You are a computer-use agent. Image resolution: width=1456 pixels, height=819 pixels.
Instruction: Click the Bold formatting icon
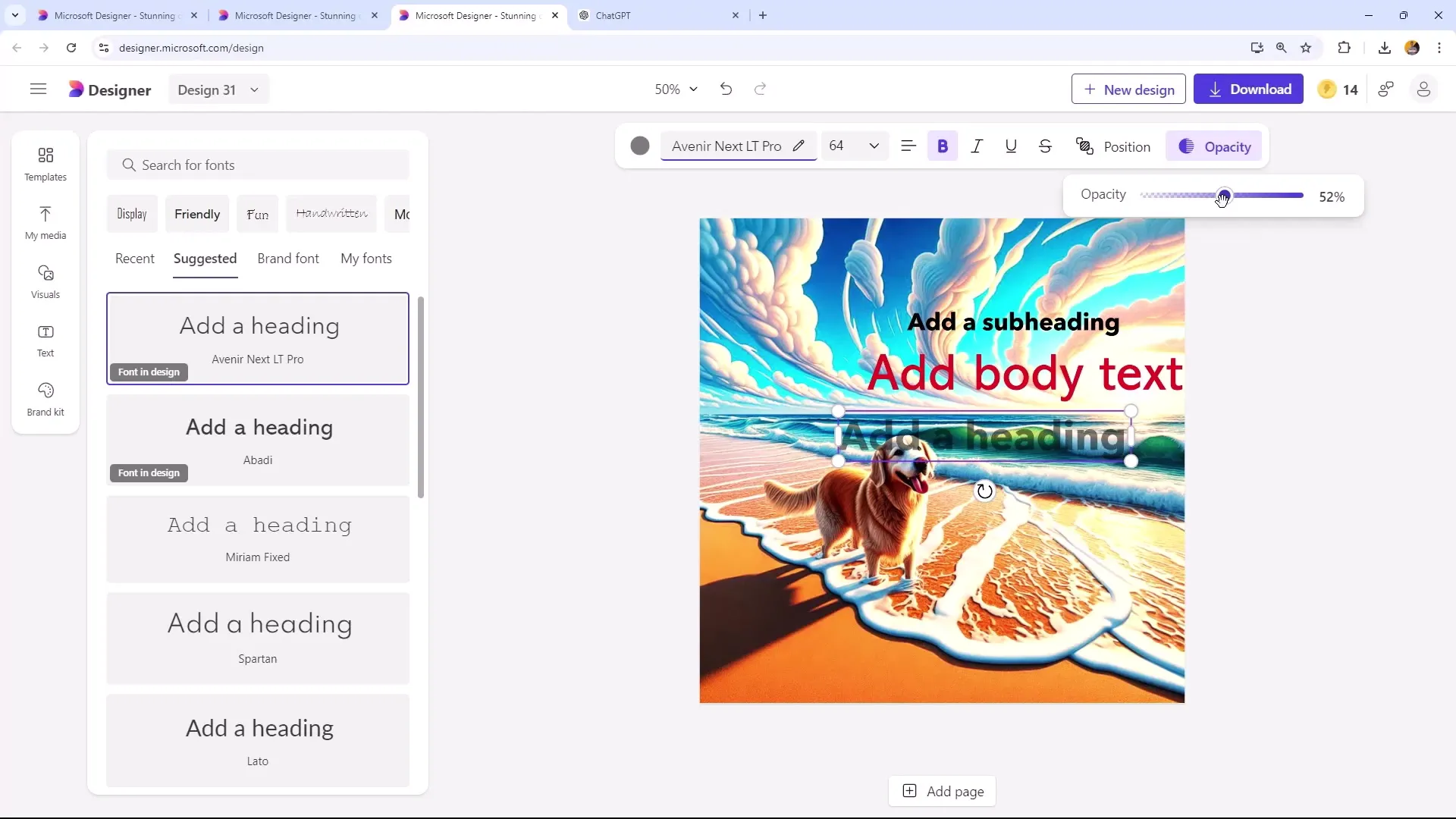tap(942, 147)
